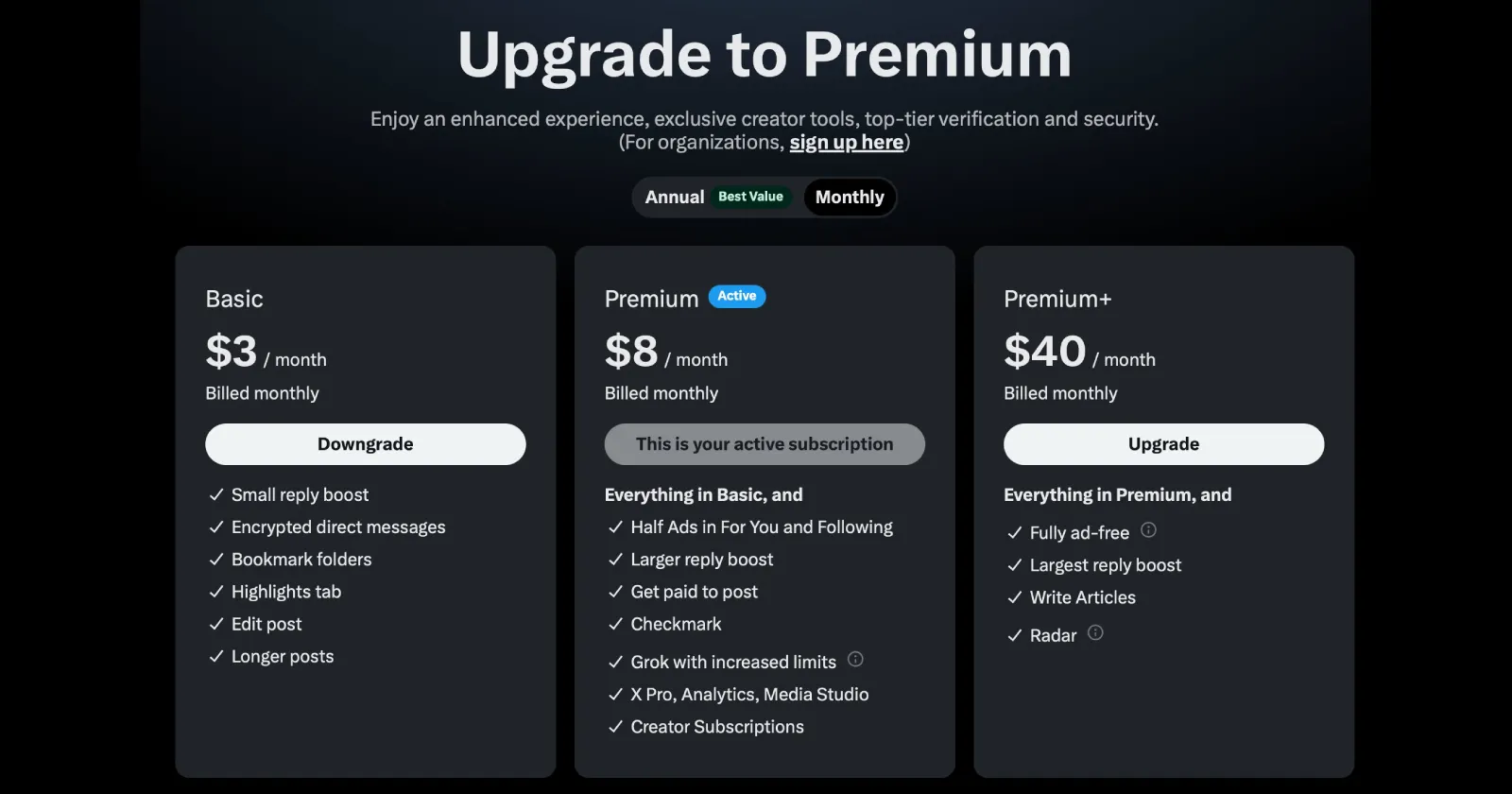
Task: Select Monthly billing option
Action: [x=850, y=198]
